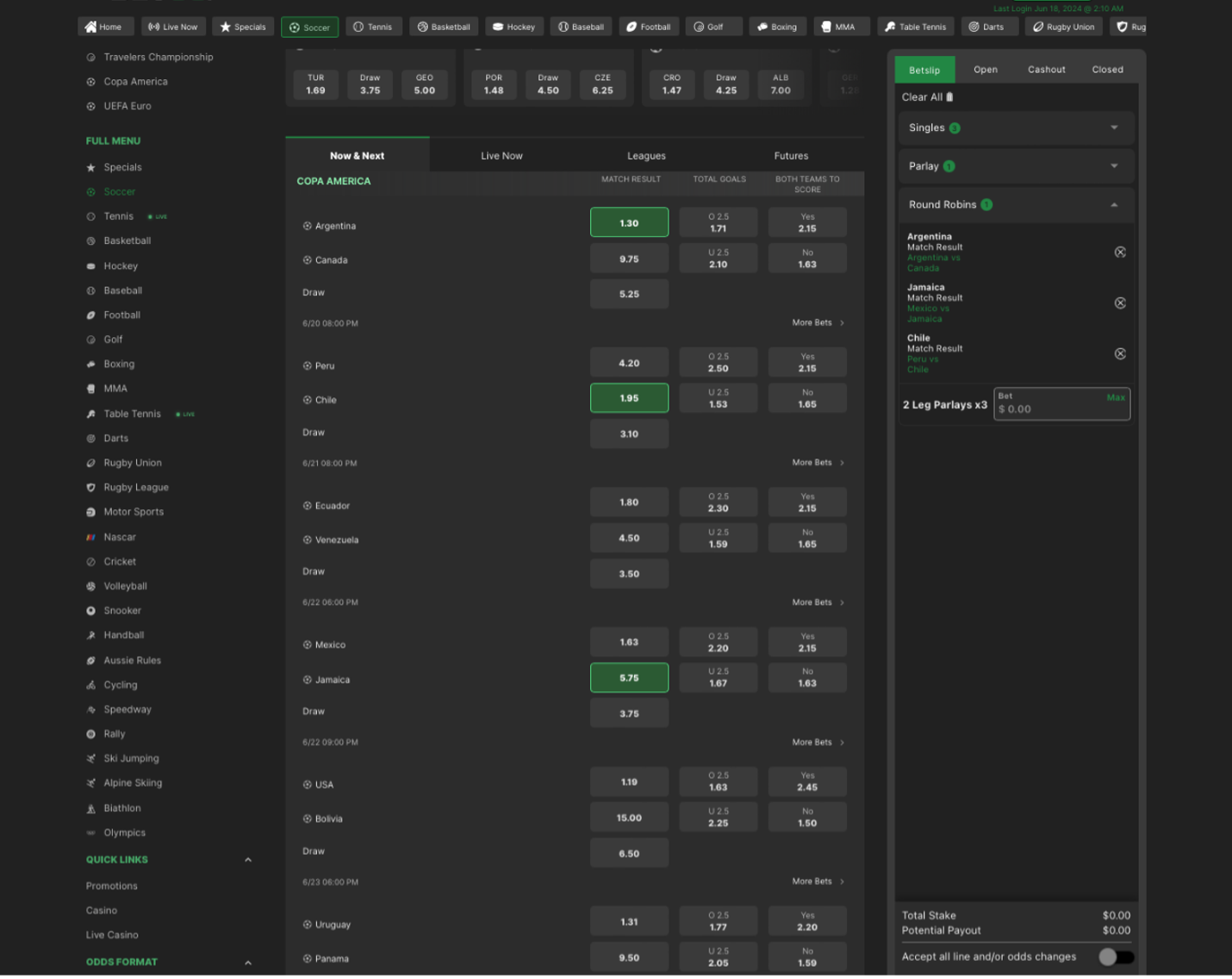This screenshot has width=1232, height=979.
Task: Open Table Tennis in the sidebar
Action: 132,414
